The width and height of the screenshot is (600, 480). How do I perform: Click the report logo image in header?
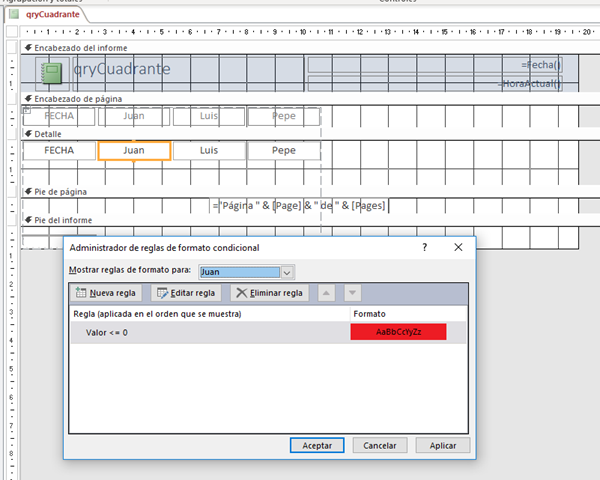point(52,73)
